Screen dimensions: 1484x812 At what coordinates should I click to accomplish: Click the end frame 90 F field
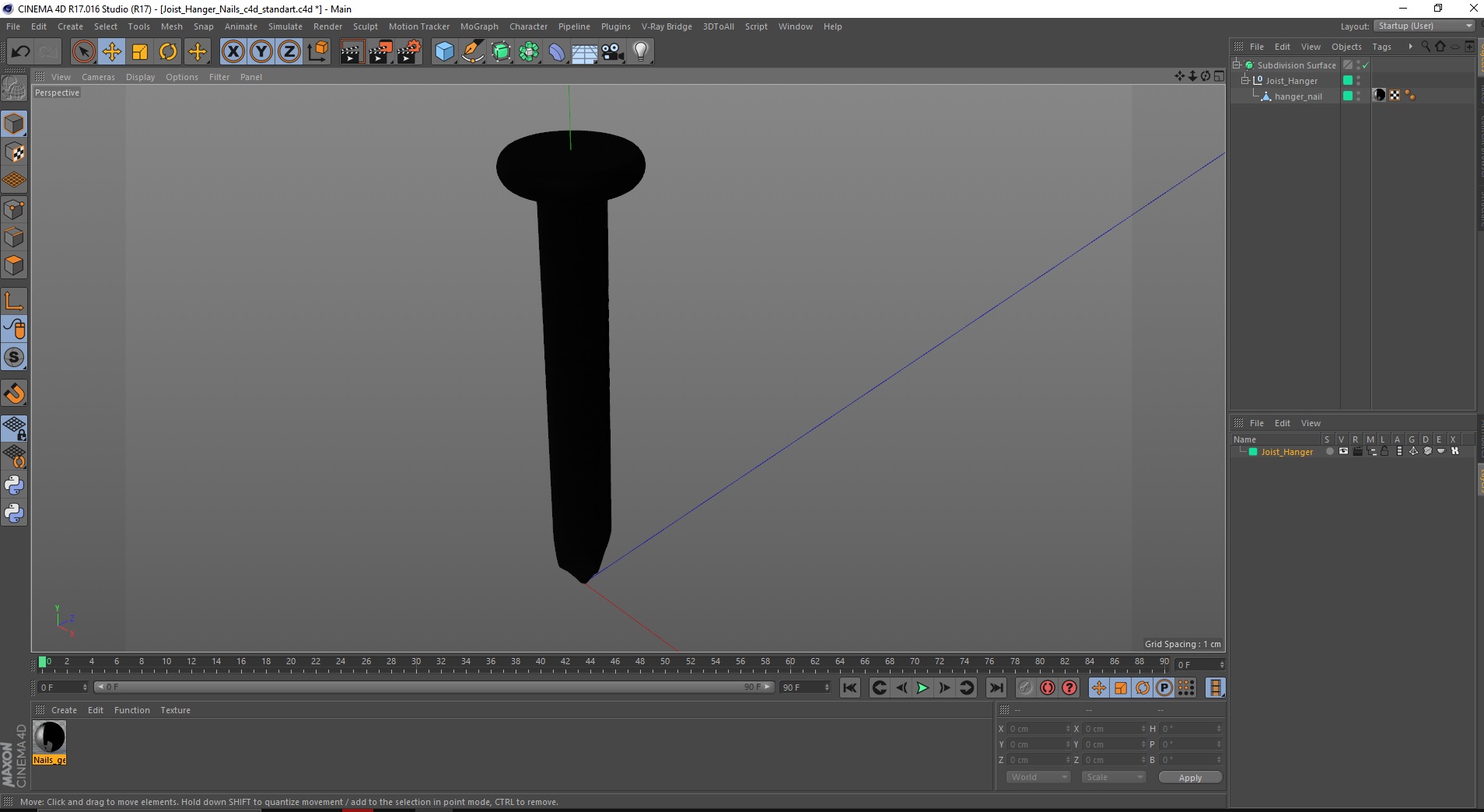click(x=805, y=688)
